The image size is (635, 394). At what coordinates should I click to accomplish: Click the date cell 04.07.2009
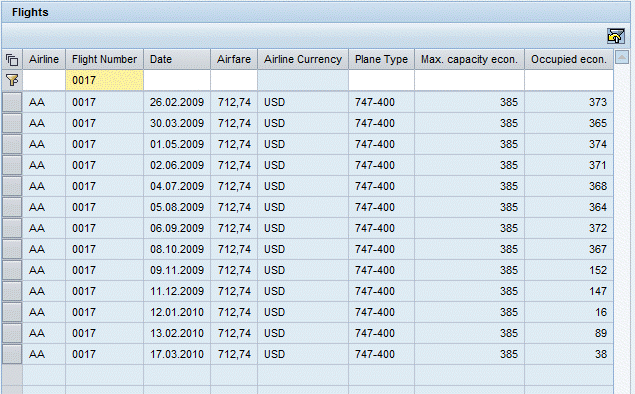click(177, 186)
